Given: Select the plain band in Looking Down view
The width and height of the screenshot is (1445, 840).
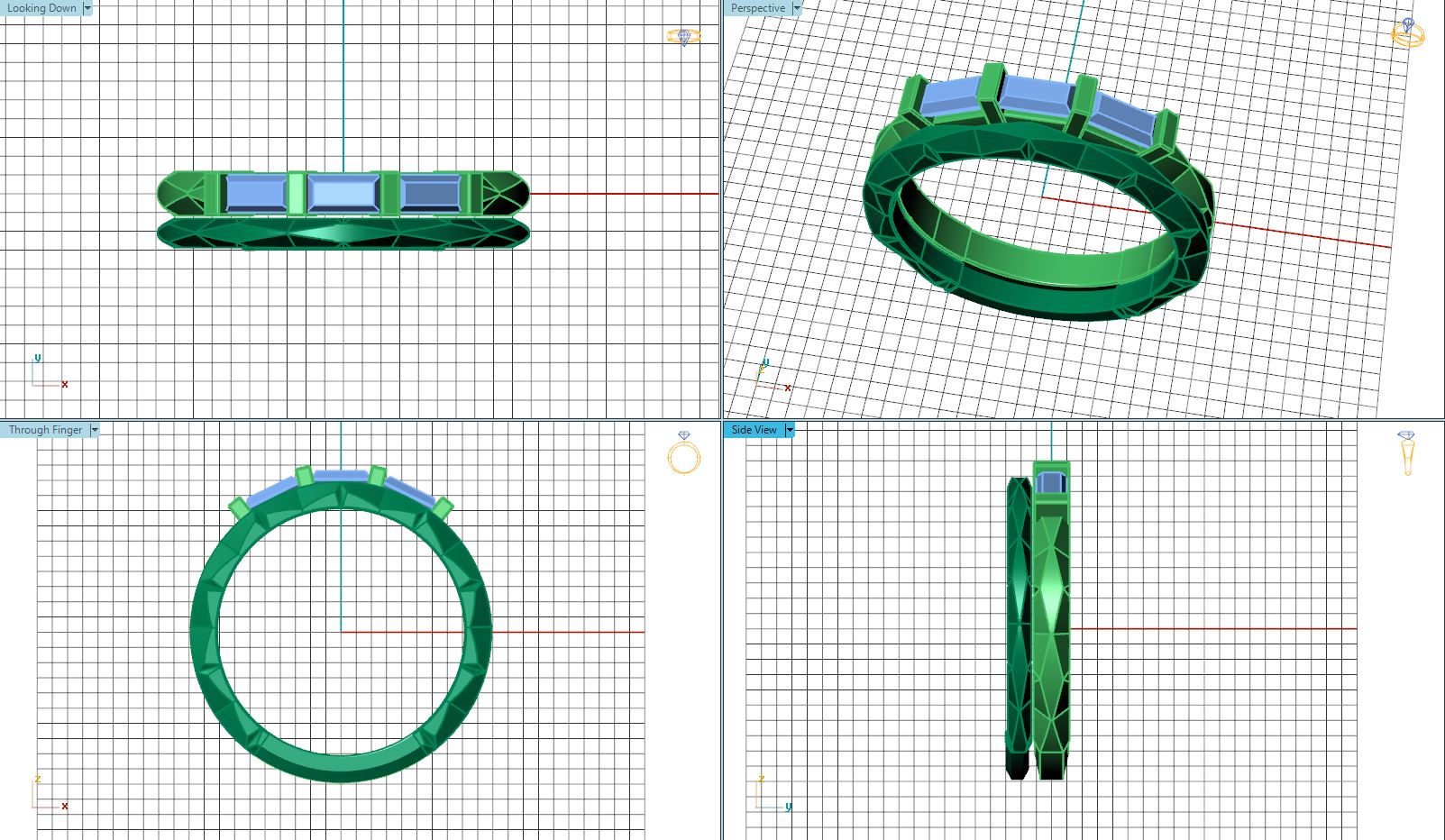Looking at the screenshot, I should 343,233.
